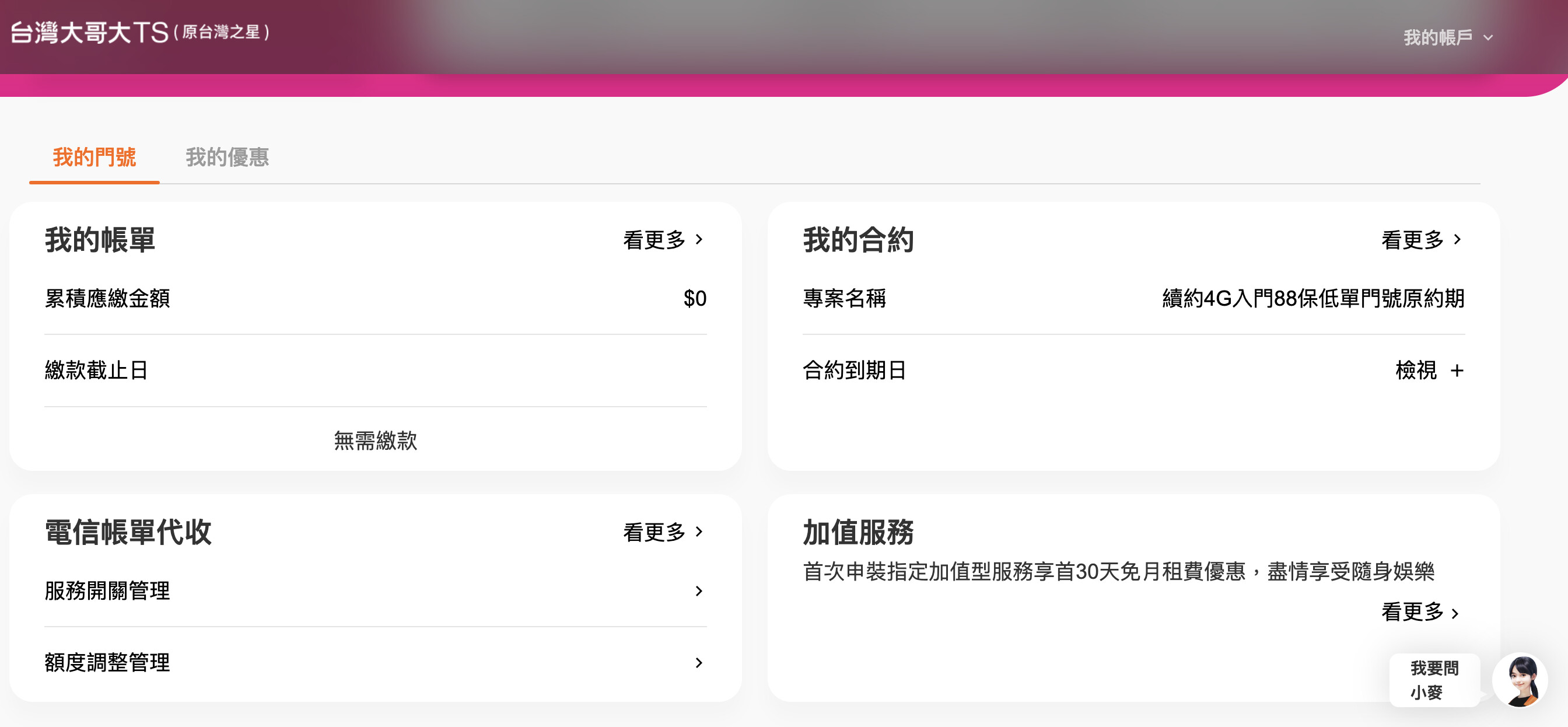This screenshot has width=1568, height=727.
Task: Click the arrow on 服務開關管理 row
Action: click(699, 590)
